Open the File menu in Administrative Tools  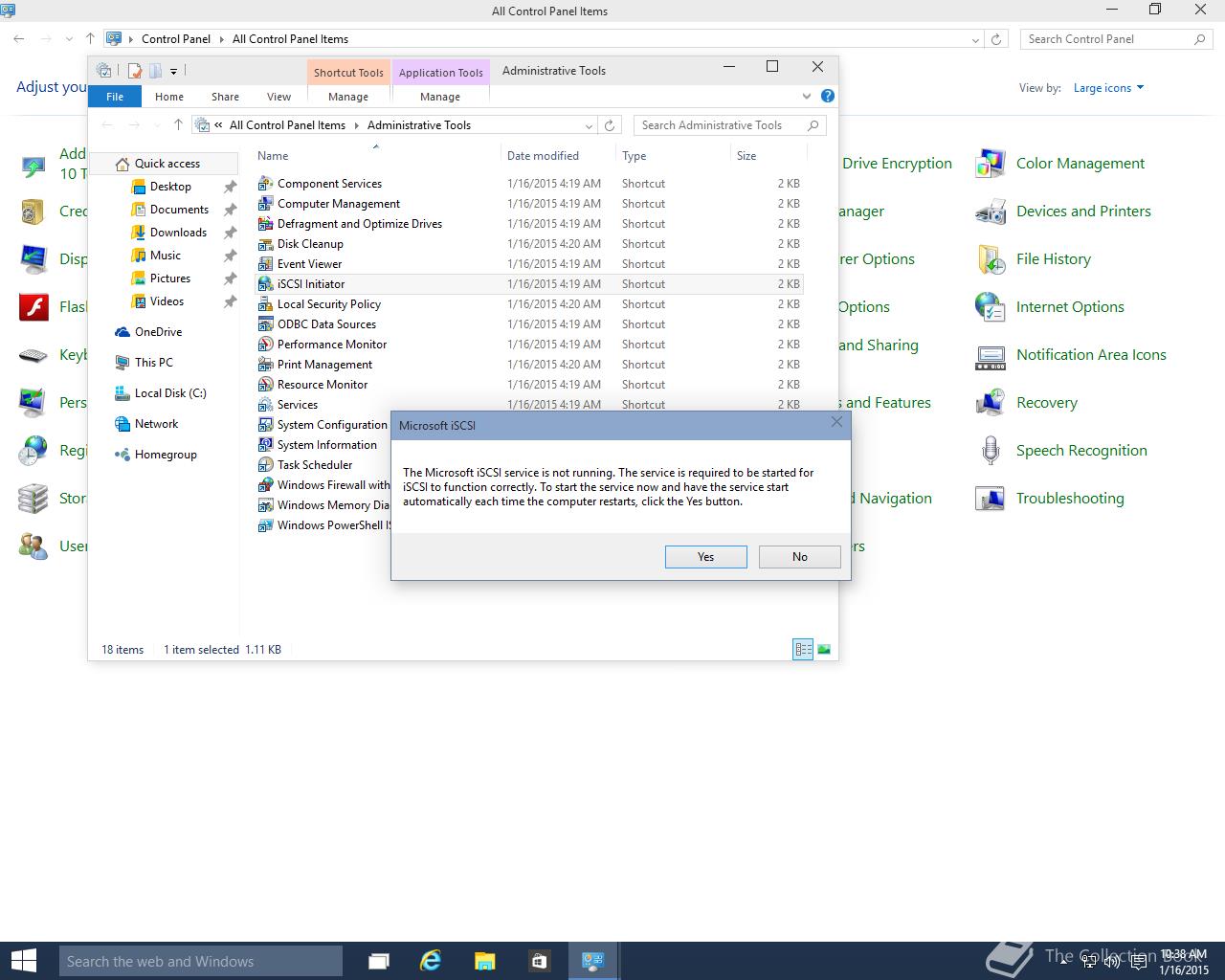[x=115, y=97]
